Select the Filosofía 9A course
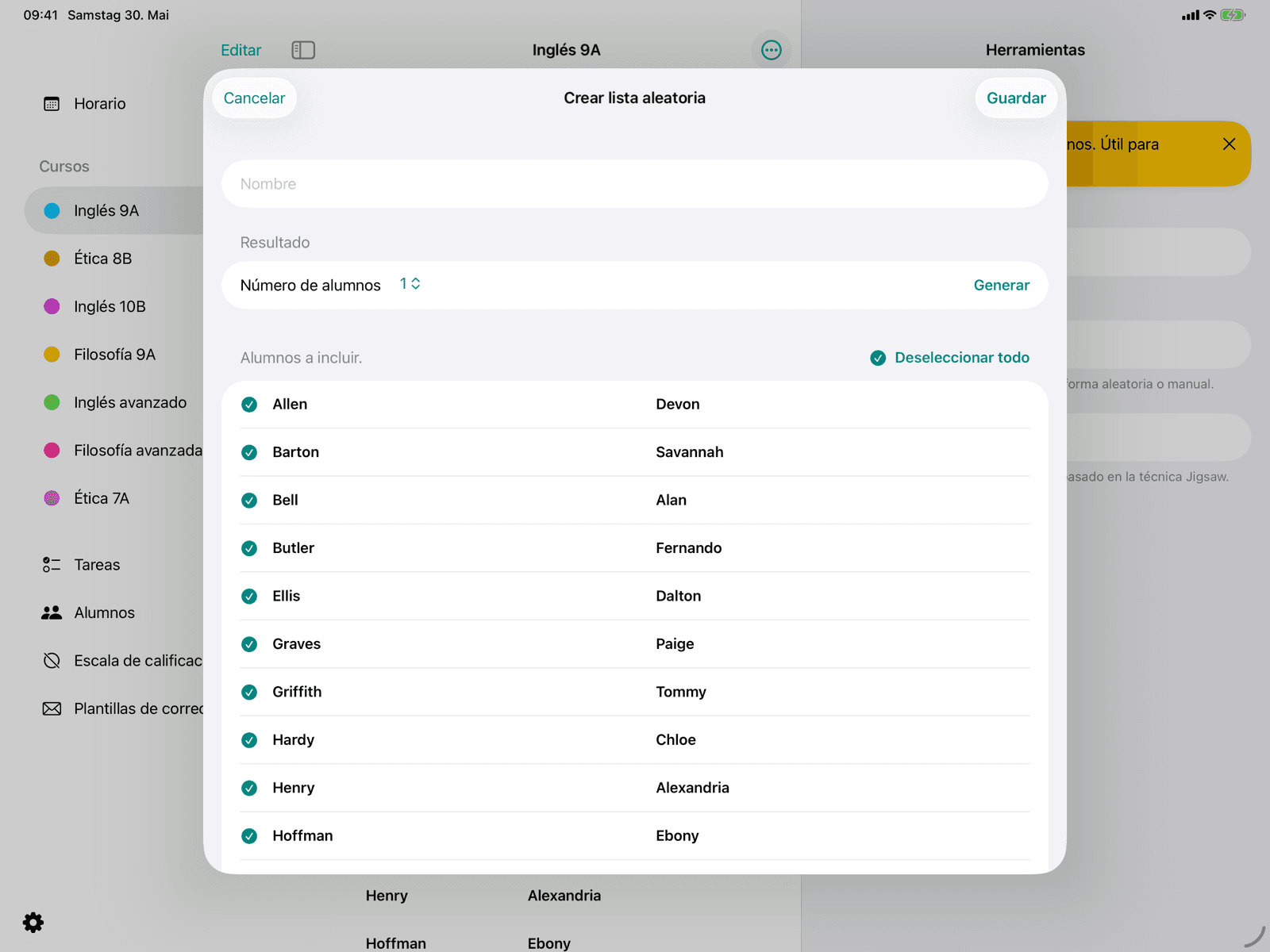 [115, 355]
